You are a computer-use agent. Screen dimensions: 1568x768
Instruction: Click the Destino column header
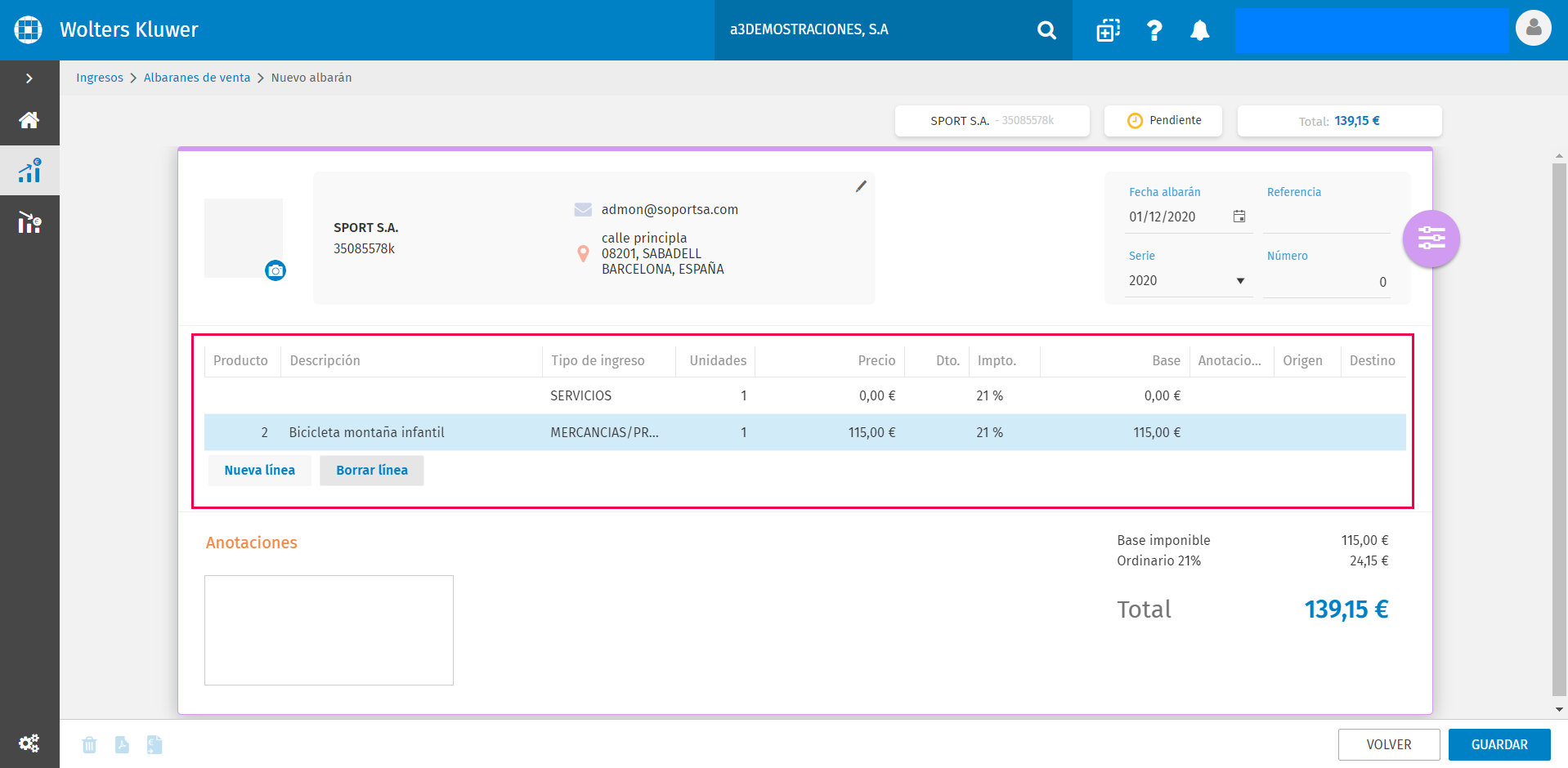(1373, 360)
